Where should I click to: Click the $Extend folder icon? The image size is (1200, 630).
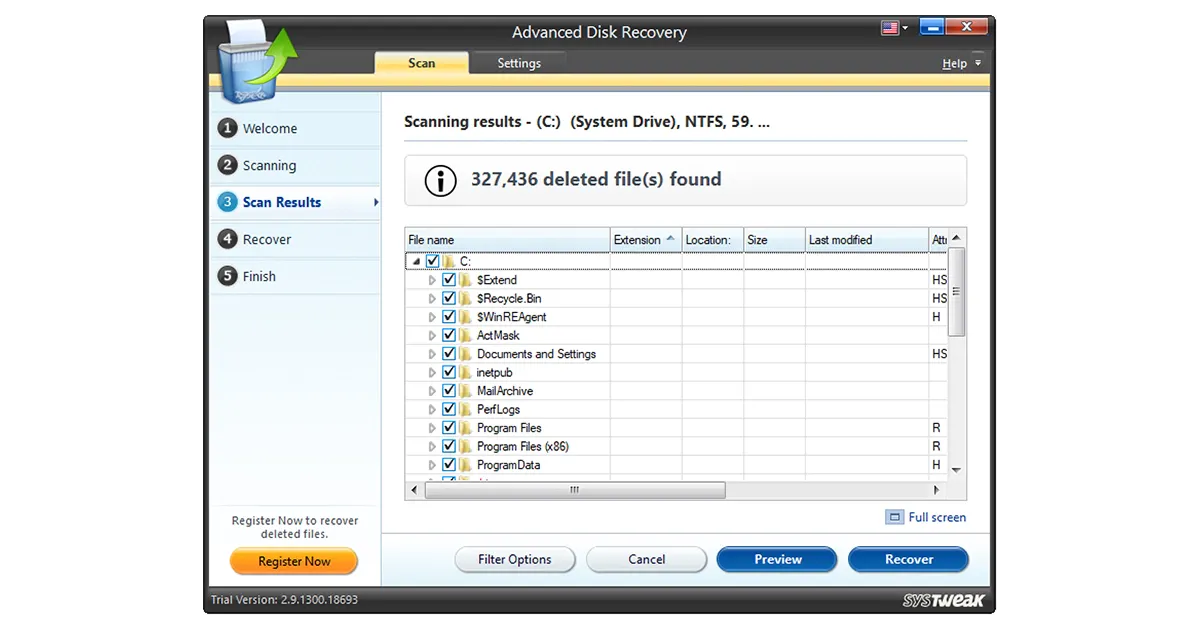[466, 280]
